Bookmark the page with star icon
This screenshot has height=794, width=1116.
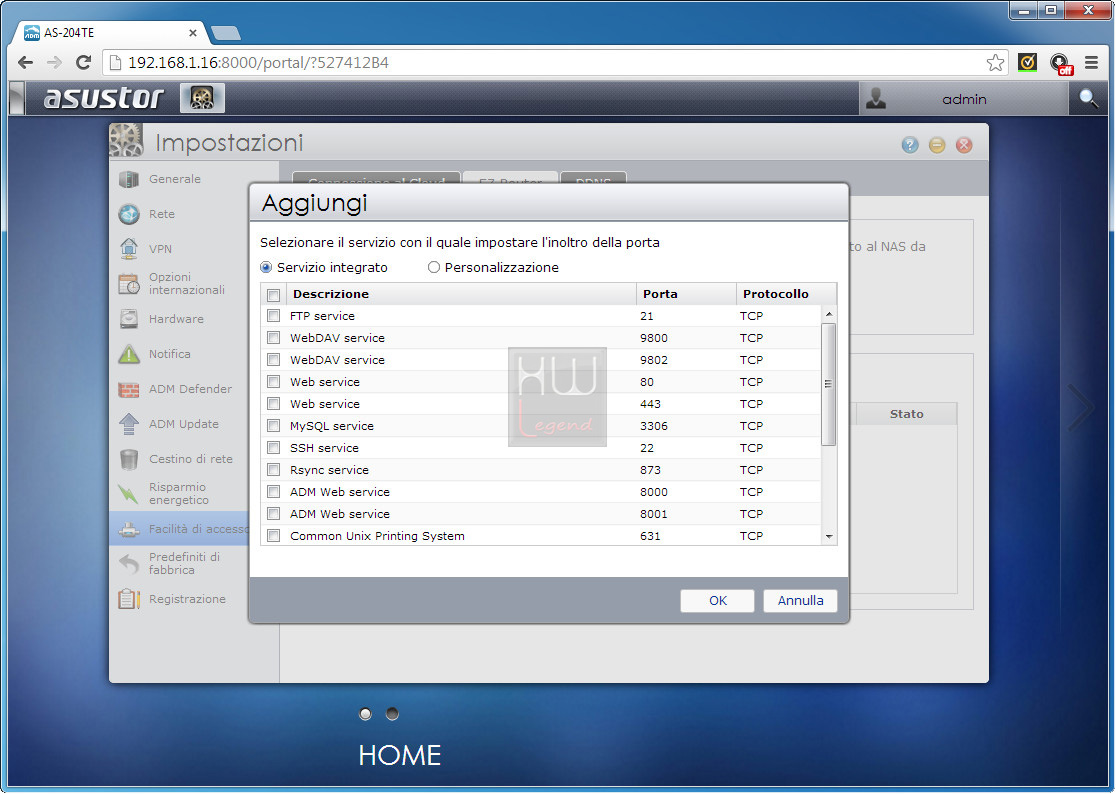[x=995, y=63]
